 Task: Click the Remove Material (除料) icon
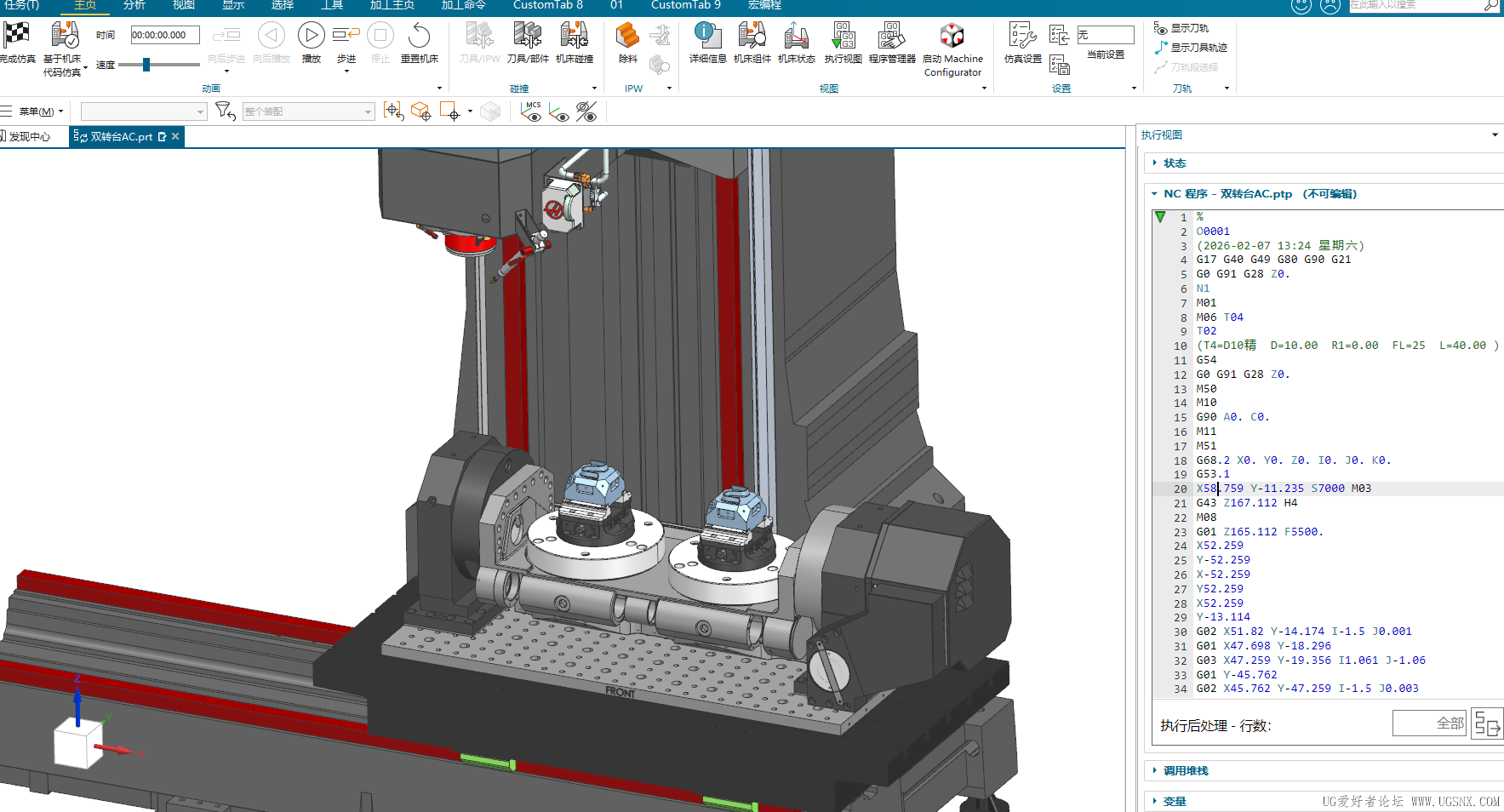coord(627,37)
